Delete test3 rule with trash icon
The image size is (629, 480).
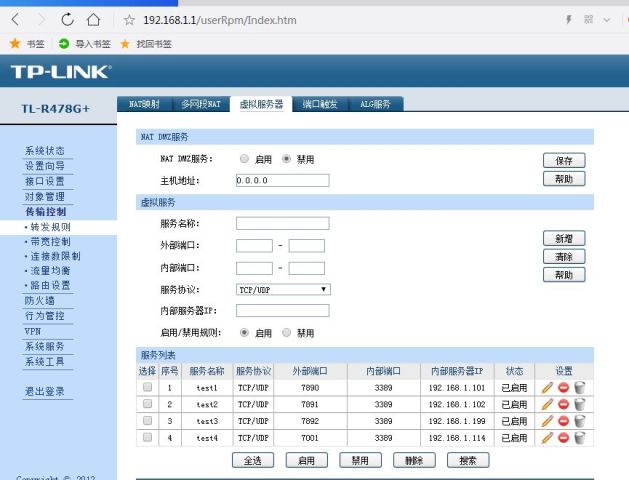580,421
